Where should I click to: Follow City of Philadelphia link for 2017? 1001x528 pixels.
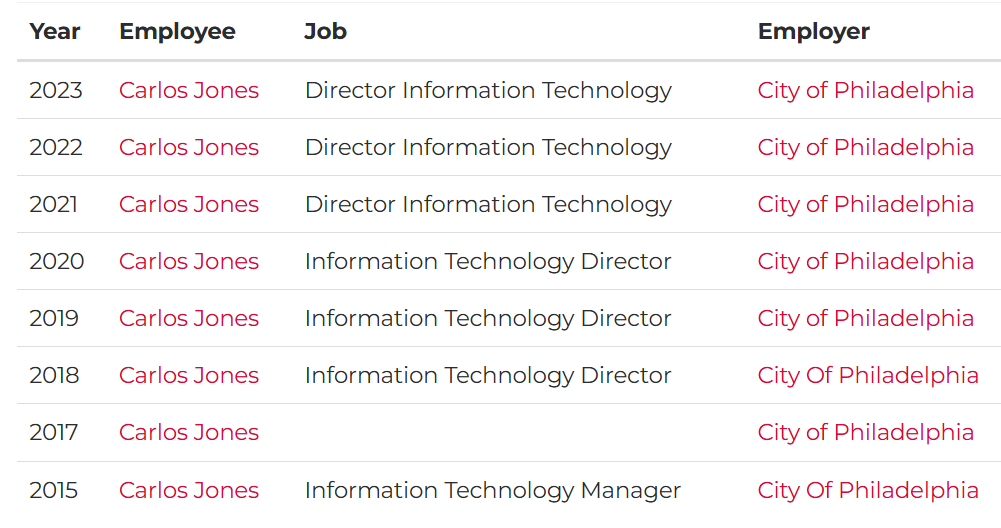pyautogui.click(x=866, y=433)
